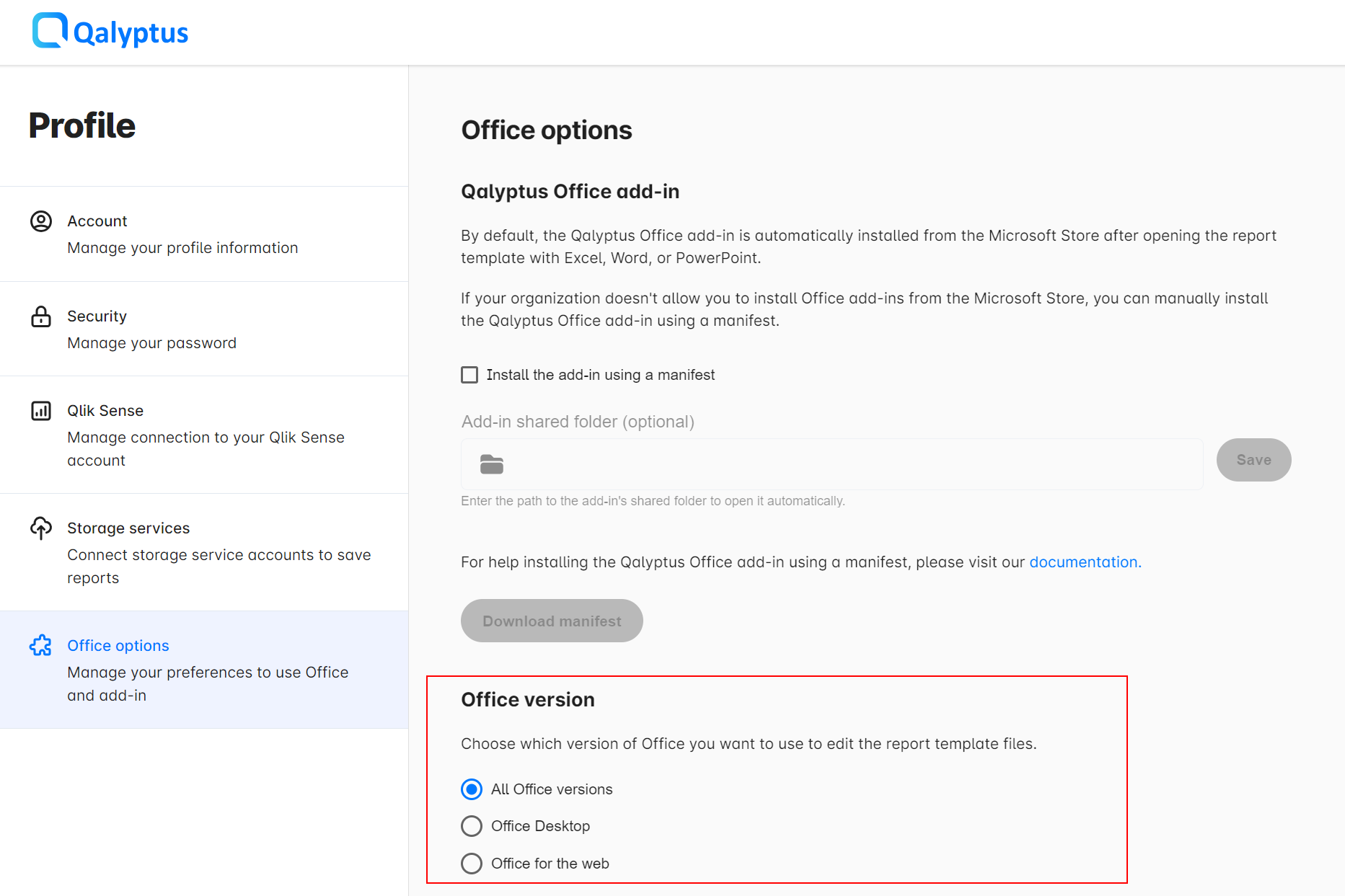
Task: Open the Qlik Sense settings section
Action: (x=105, y=411)
